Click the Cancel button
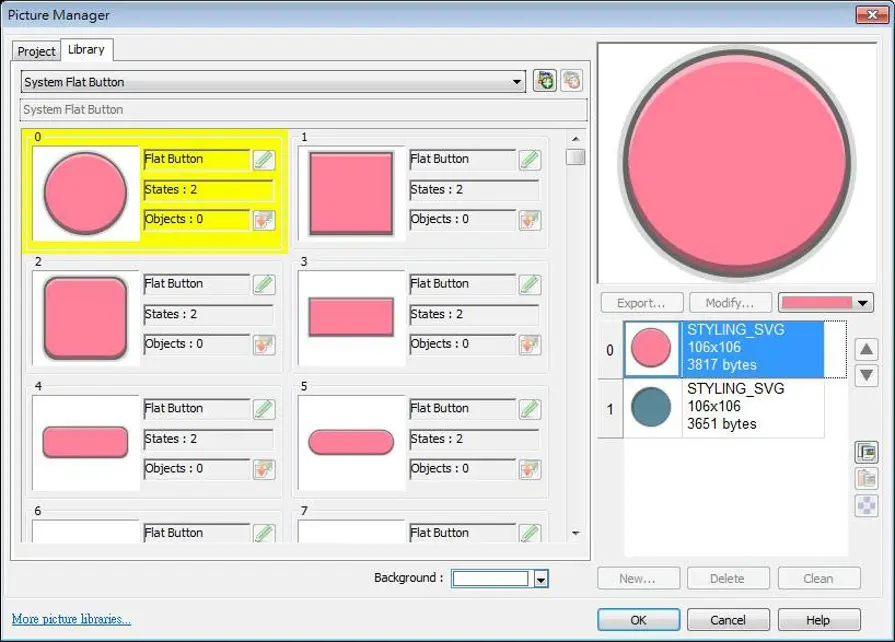 click(728, 620)
